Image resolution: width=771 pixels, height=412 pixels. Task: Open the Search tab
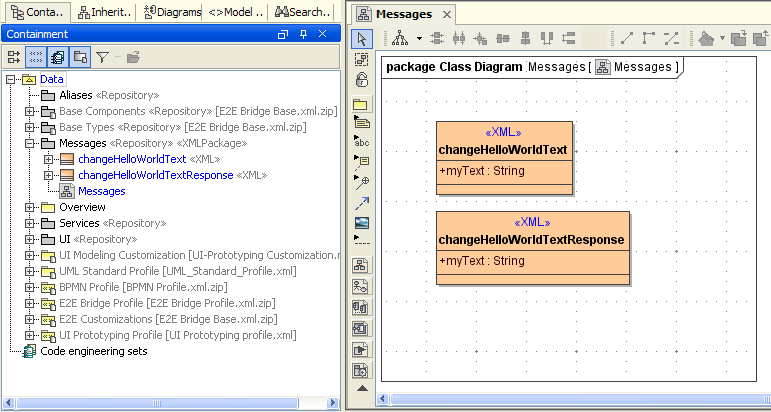[304, 12]
